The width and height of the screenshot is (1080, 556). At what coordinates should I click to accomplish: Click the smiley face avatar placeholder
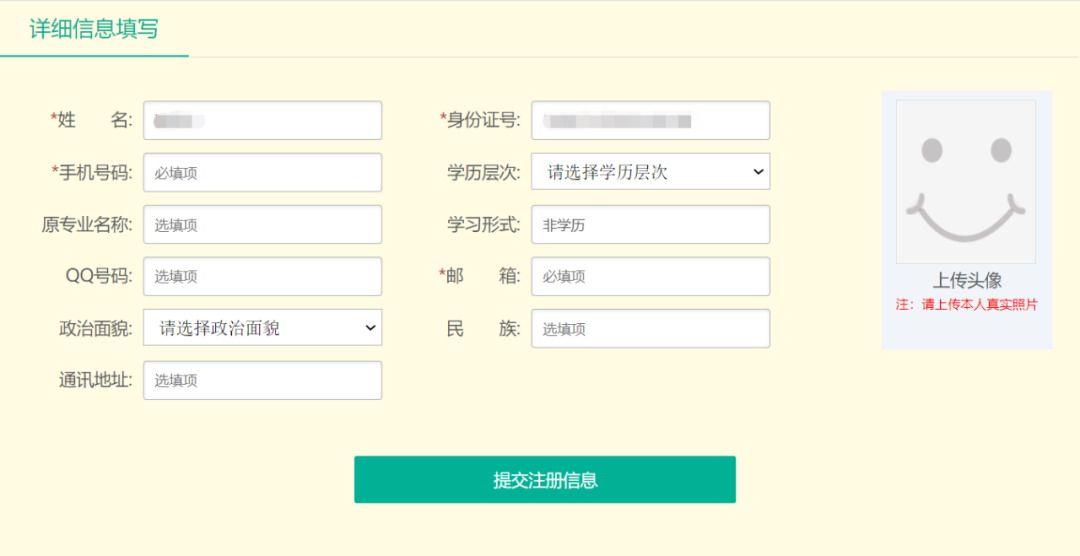965,181
